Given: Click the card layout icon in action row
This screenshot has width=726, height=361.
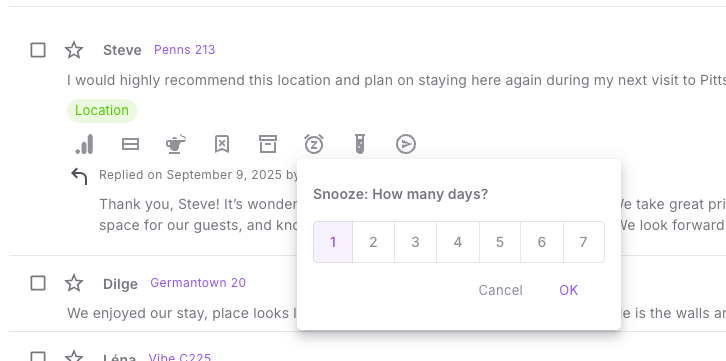Looking at the screenshot, I should pyautogui.click(x=130, y=144).
